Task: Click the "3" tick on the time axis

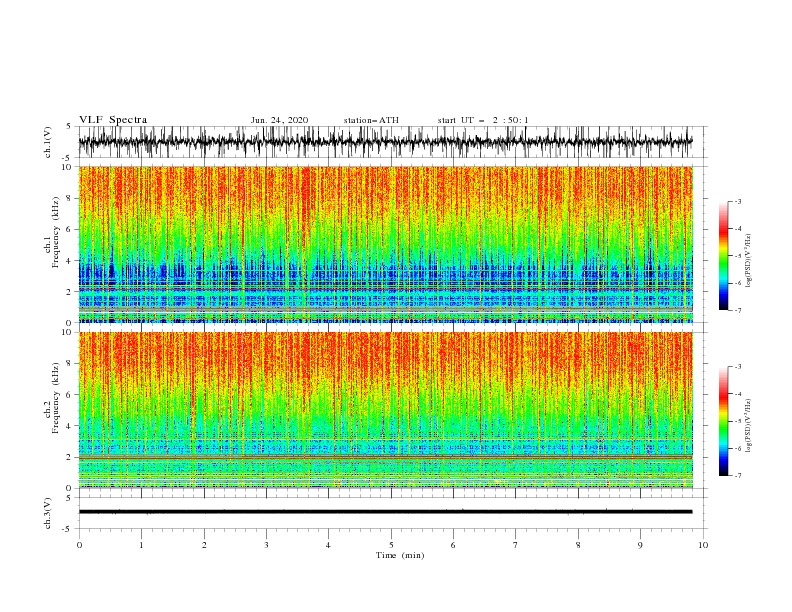Action: pyautogui.click(x=266, y=545)
